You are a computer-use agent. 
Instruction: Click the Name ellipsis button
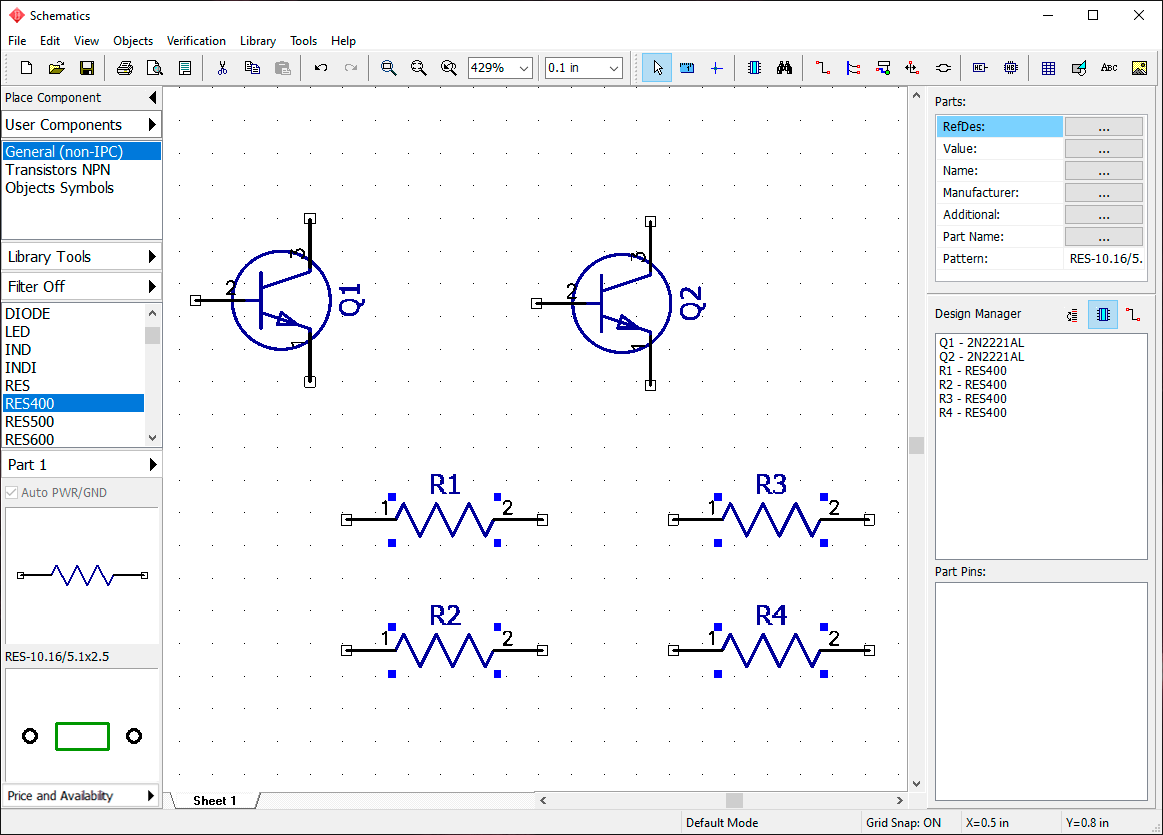(x=1104, y=171)
